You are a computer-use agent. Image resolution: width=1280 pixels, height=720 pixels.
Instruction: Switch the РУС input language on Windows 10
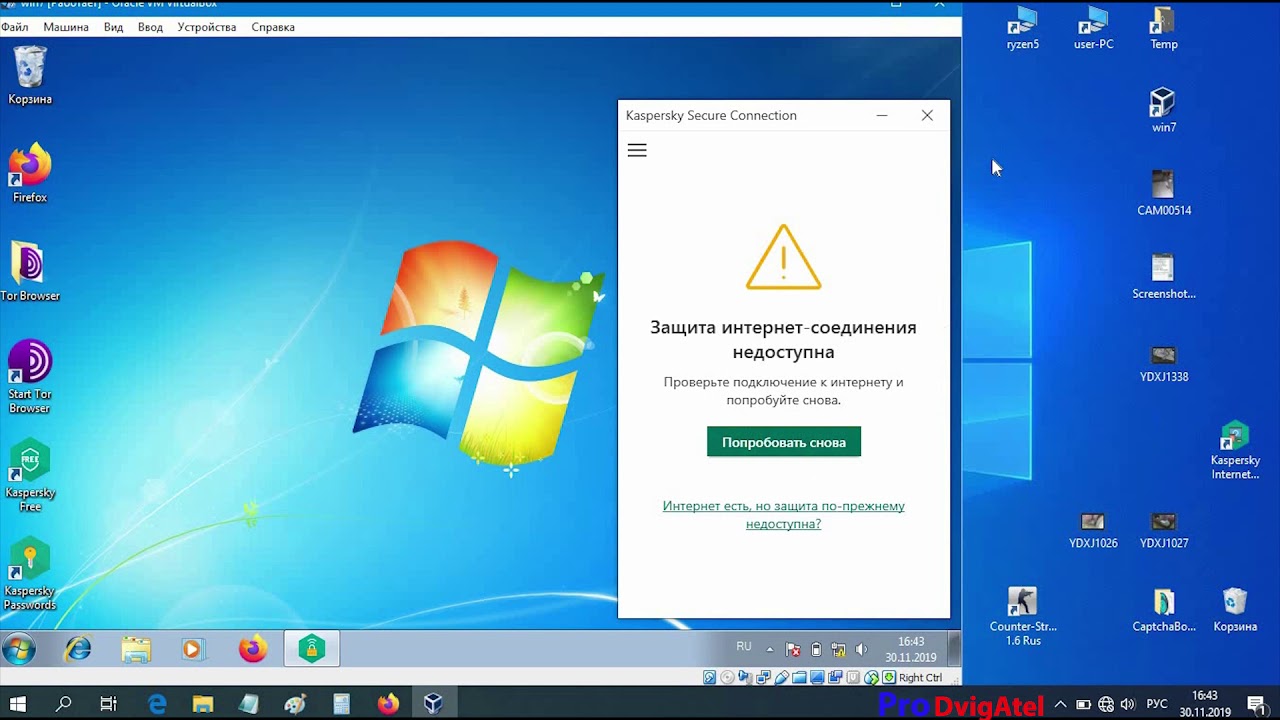pos(1156,704)
